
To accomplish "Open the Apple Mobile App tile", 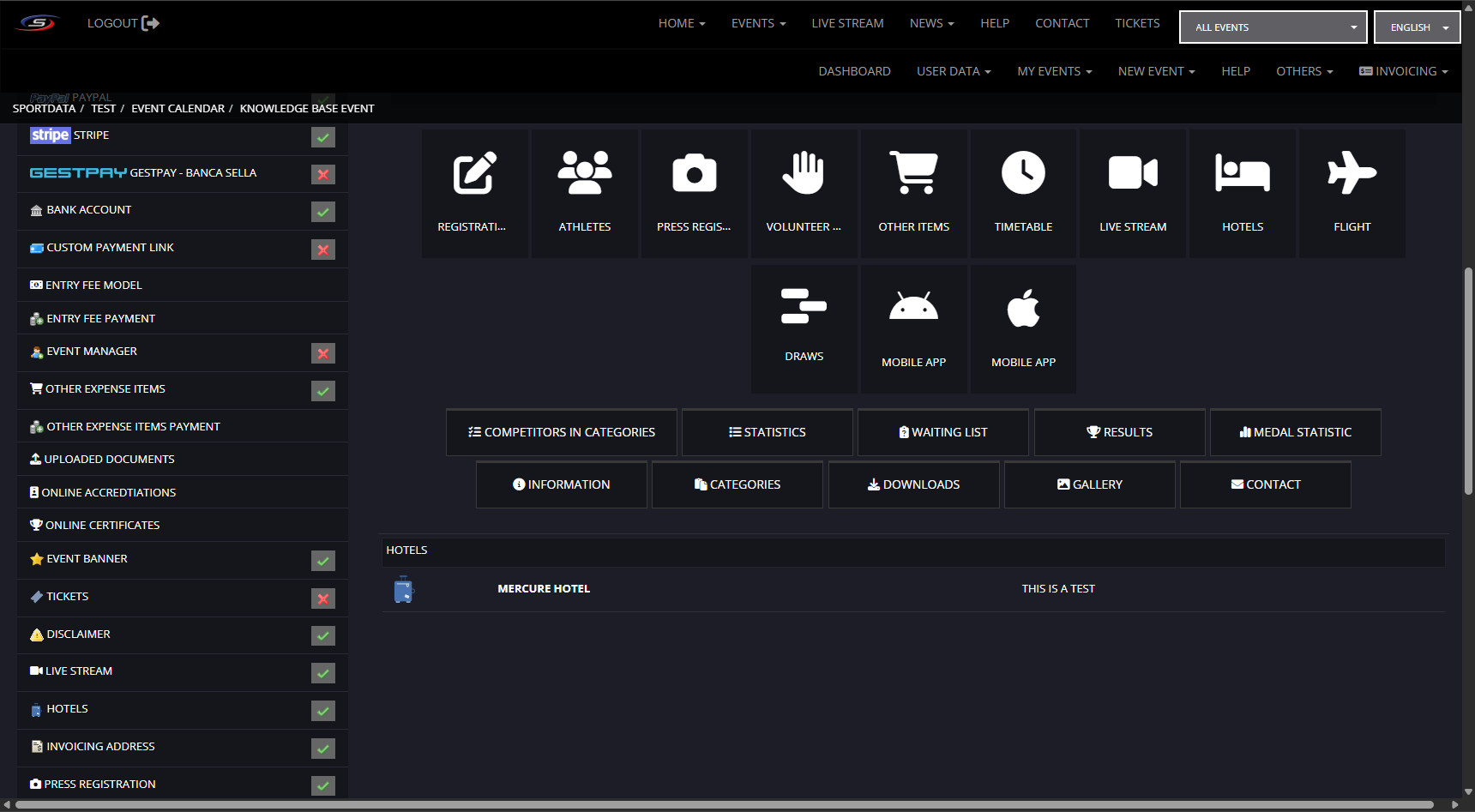I will point(1023,329).
